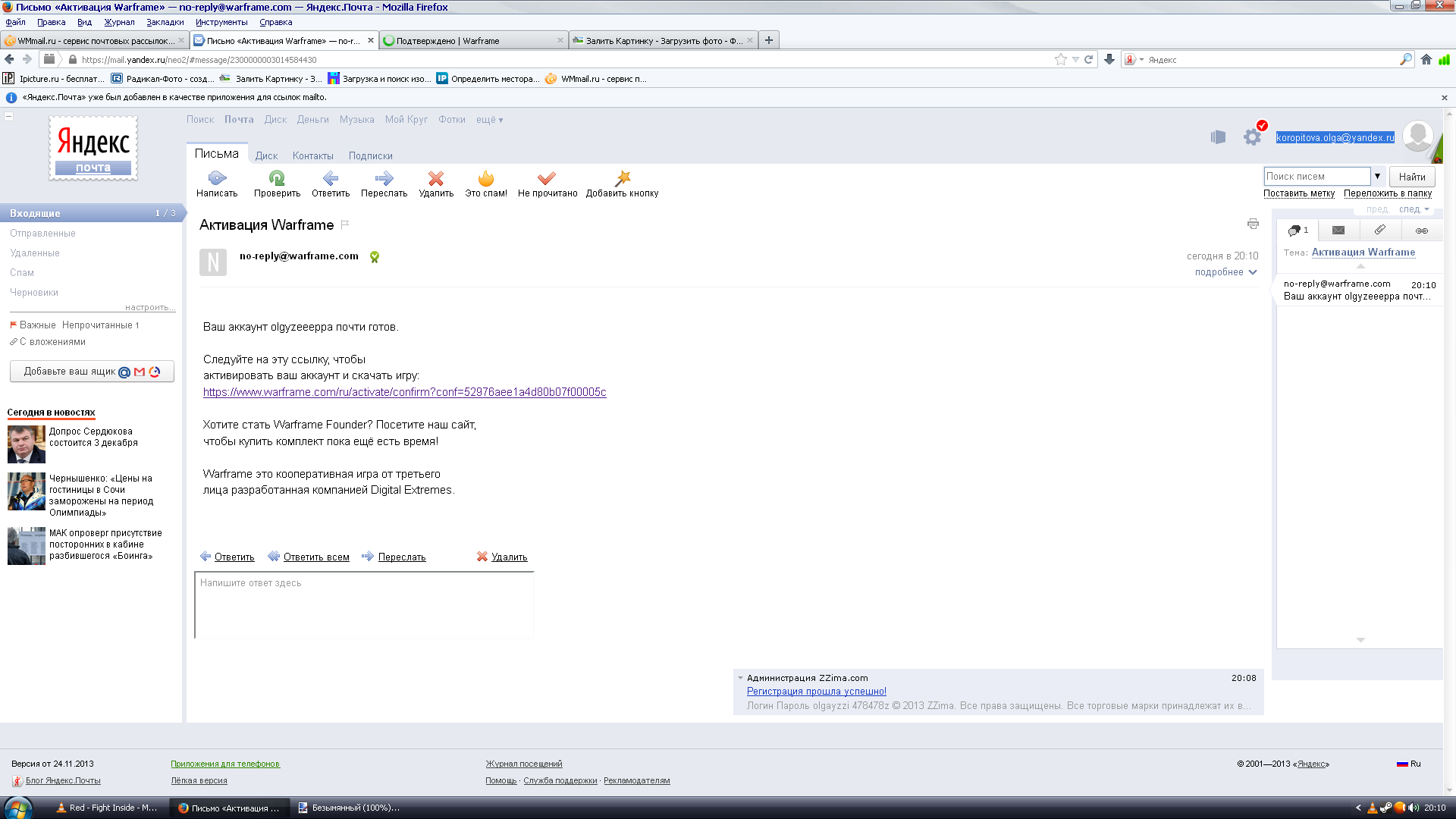The width and height of the screenshot is (1456, 819).
Task: Go to Firefox home page icon
Action: click(x=1426, y=59)
